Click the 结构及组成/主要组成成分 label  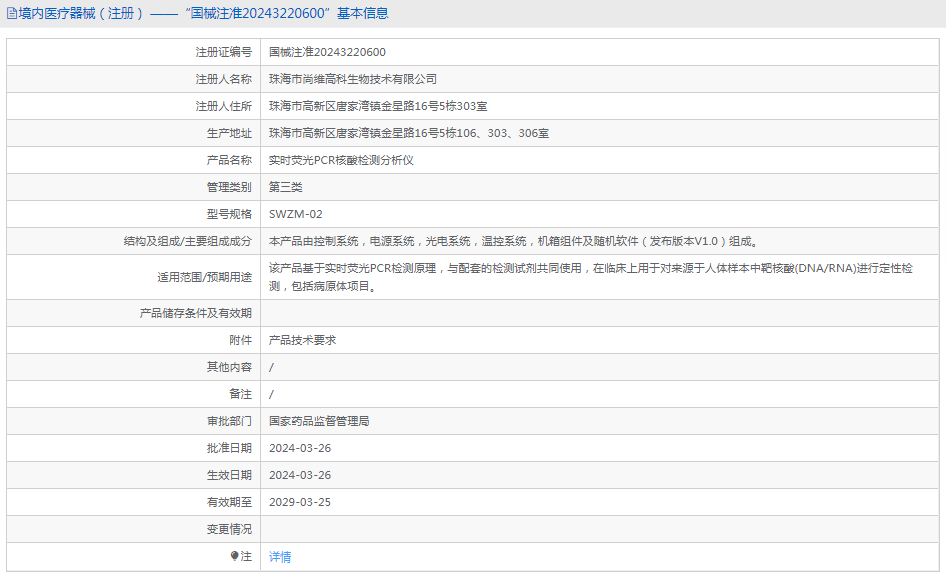[x=188, y=241]
